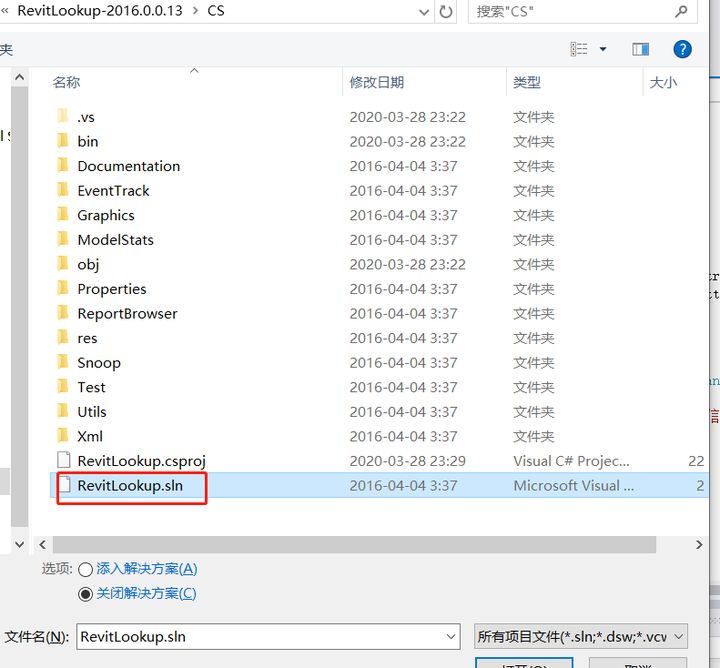Click the EventTrack folder icon
The image size is (720, 668).
(x=63, y=190)
